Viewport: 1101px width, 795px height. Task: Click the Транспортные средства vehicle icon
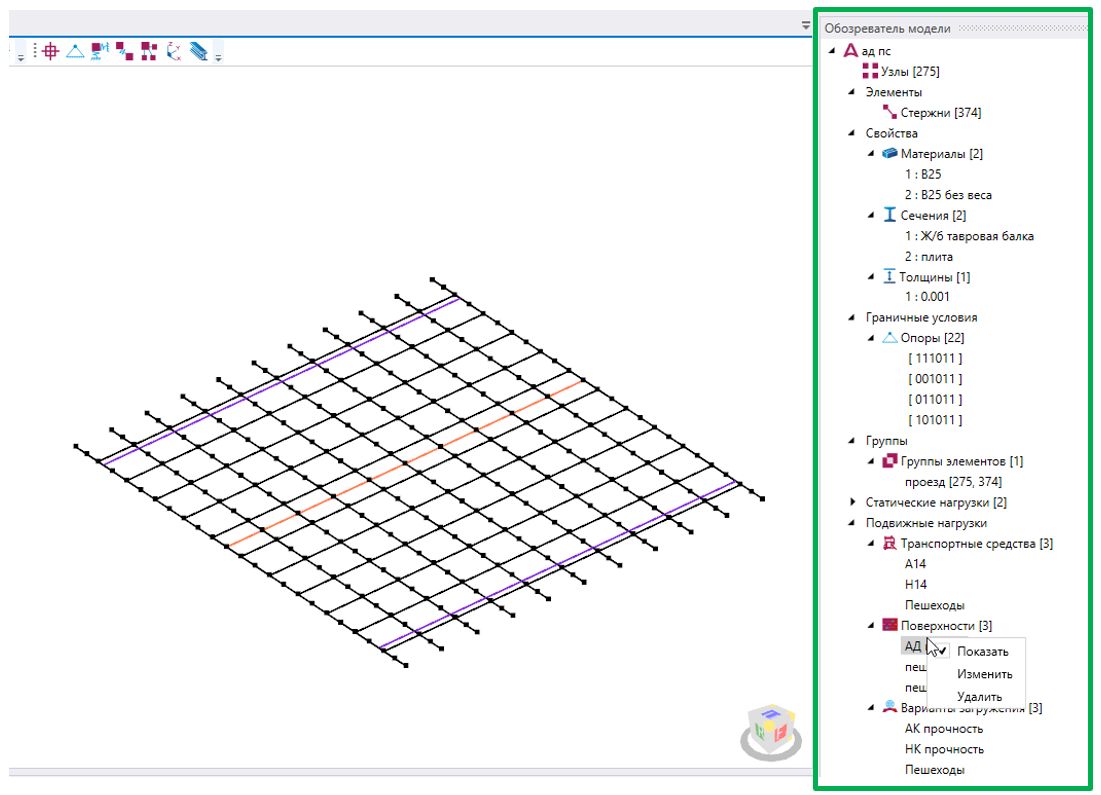890,543
